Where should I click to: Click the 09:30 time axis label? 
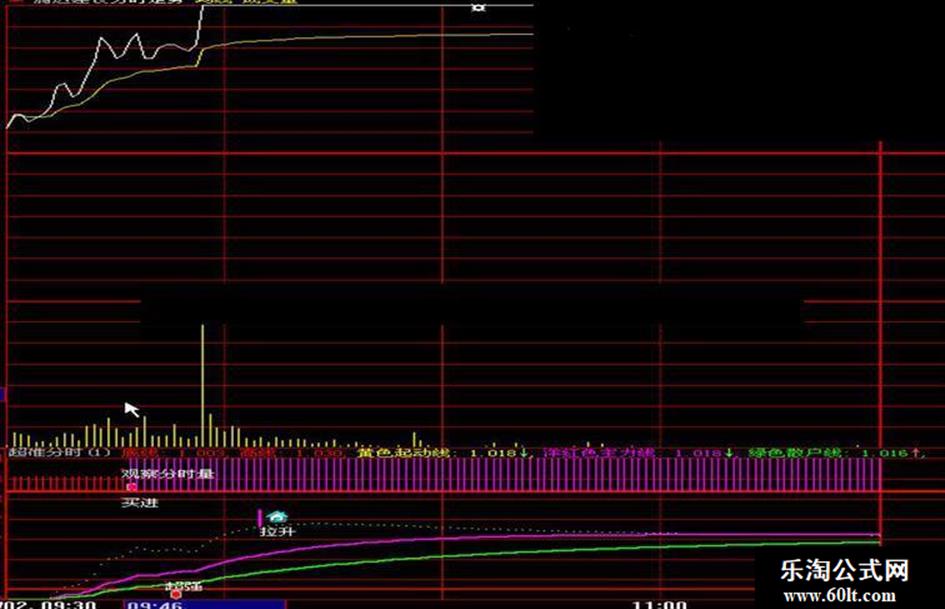(68, 604)
